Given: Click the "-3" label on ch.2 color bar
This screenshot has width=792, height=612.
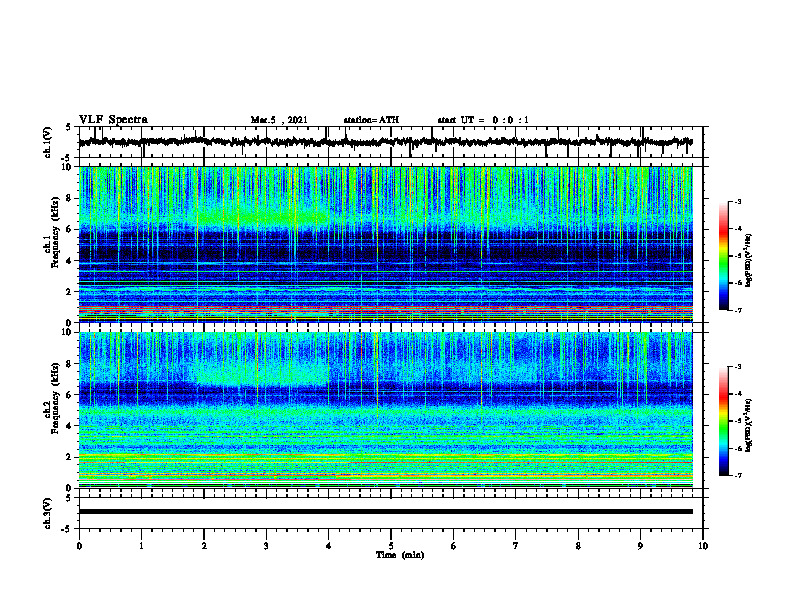Looking at the screenshot, I should (738, 367).
